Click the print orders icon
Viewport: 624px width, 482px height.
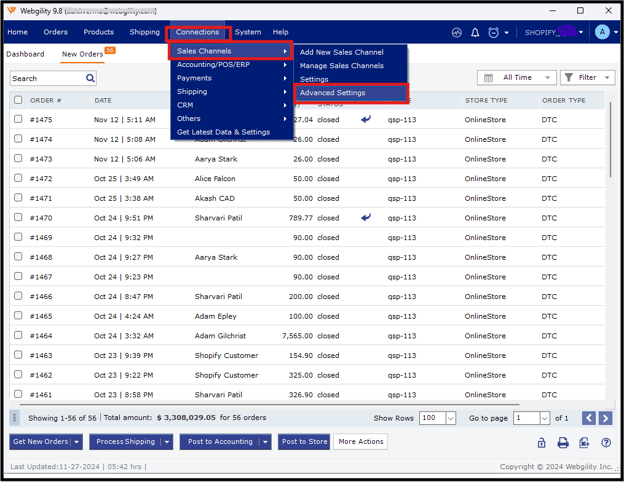coord(563,442)
